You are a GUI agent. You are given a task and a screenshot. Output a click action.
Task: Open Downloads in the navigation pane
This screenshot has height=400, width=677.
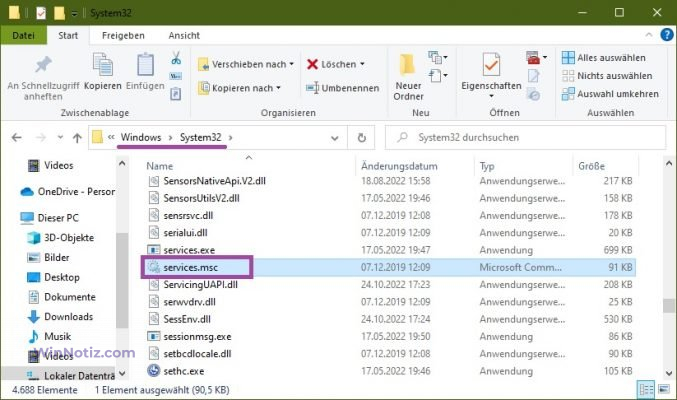[68, 316]
